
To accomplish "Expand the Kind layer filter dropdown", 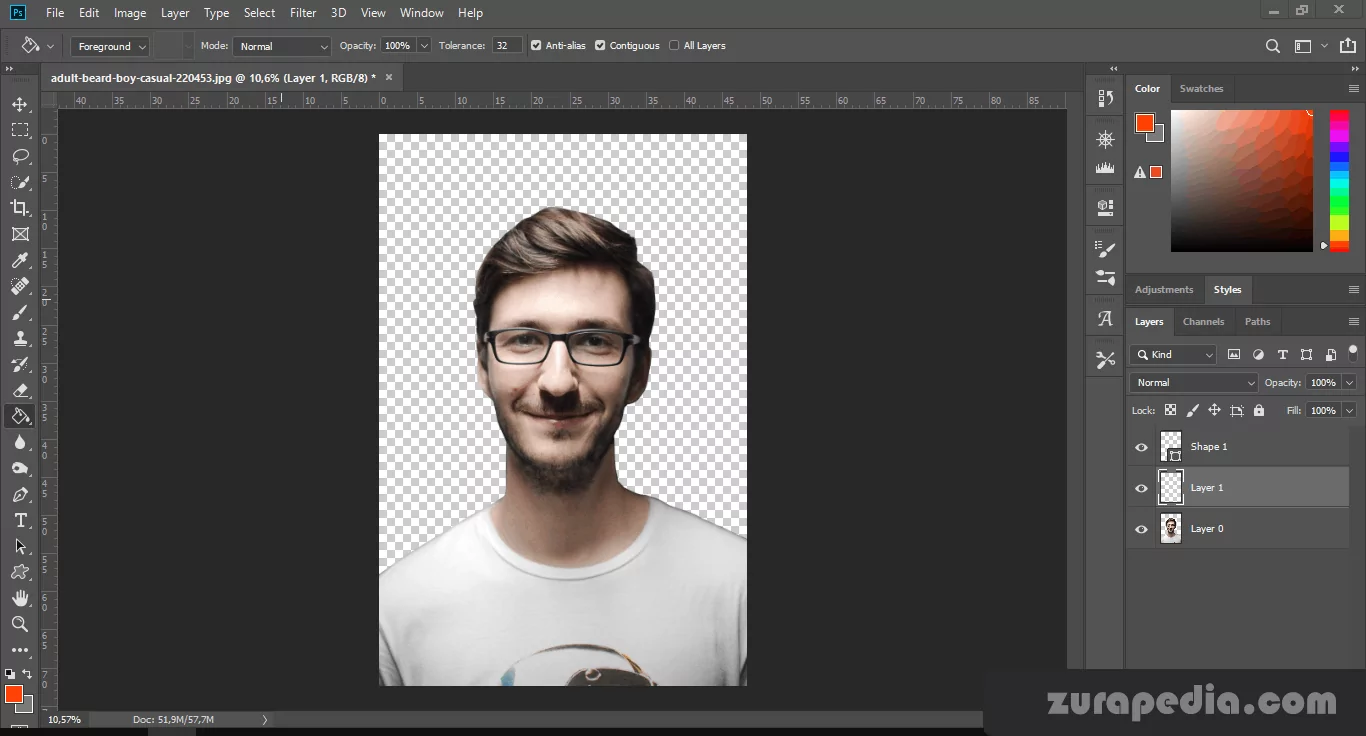I will [1174, 355].
